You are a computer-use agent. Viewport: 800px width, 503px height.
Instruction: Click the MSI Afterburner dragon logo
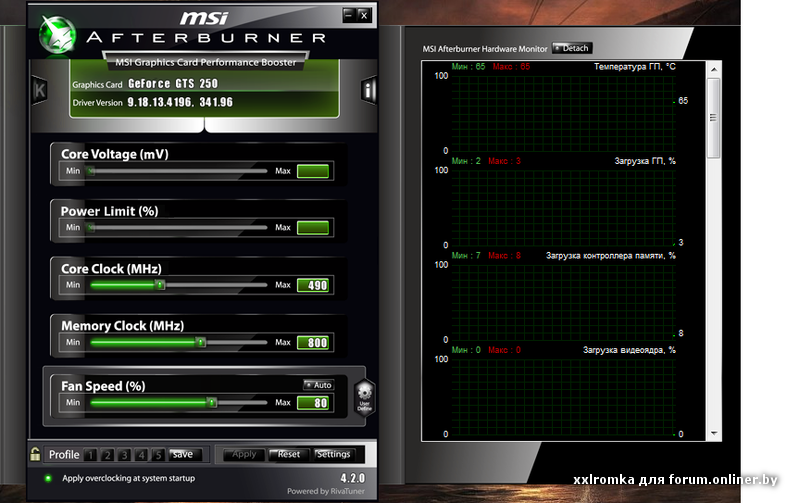coord(57,35)
